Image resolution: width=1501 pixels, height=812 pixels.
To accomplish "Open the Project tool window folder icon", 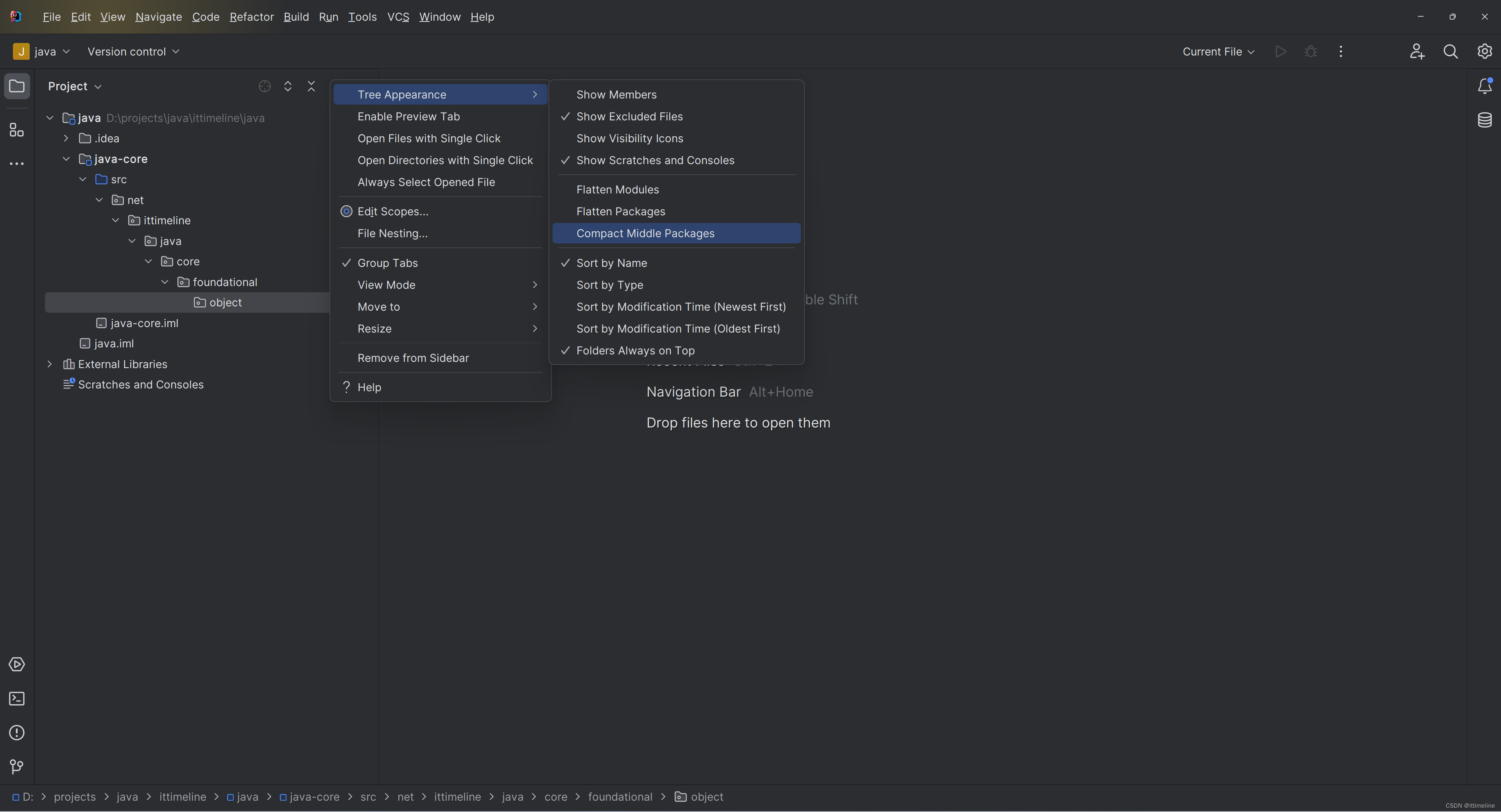I will (17, 86).
